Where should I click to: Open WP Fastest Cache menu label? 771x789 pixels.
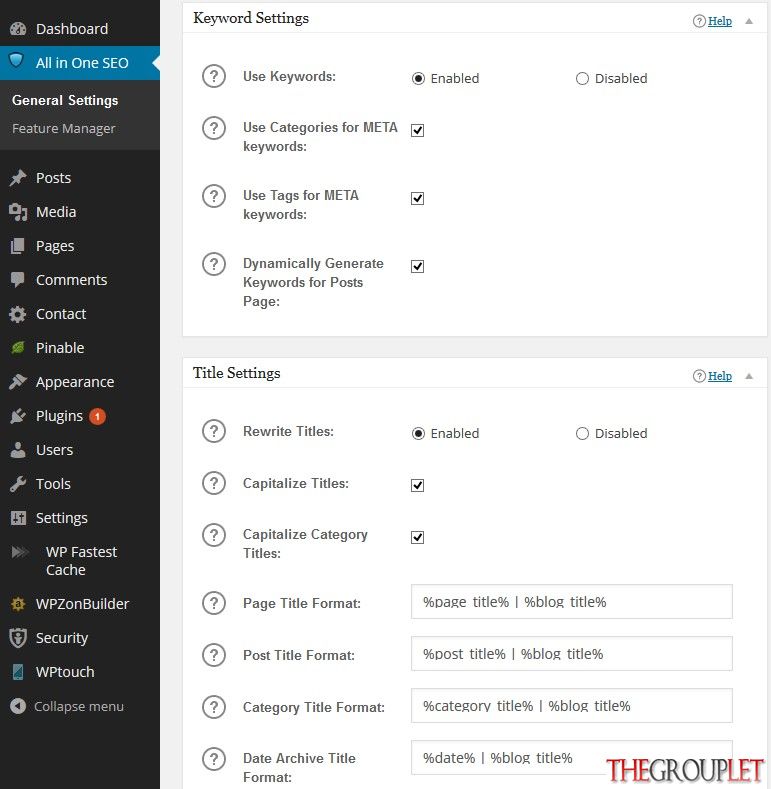pyautogui.click(x=81, y=561)
